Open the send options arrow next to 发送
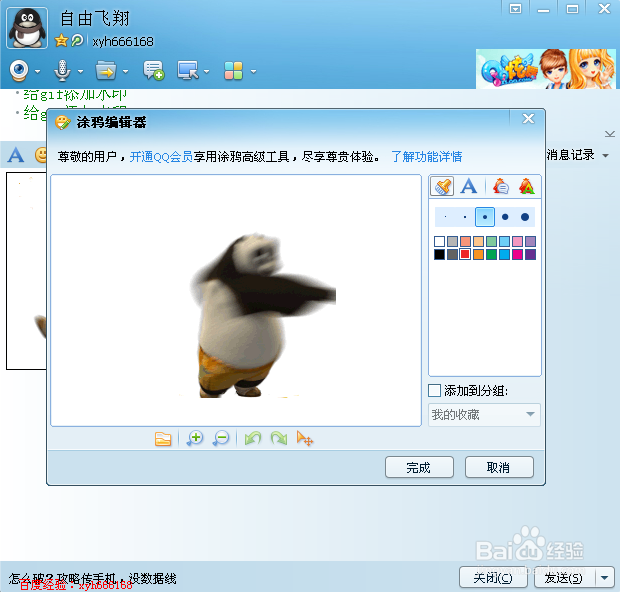Image resolution: width=620 pixels, height=592 pixels. click(605, 578)
